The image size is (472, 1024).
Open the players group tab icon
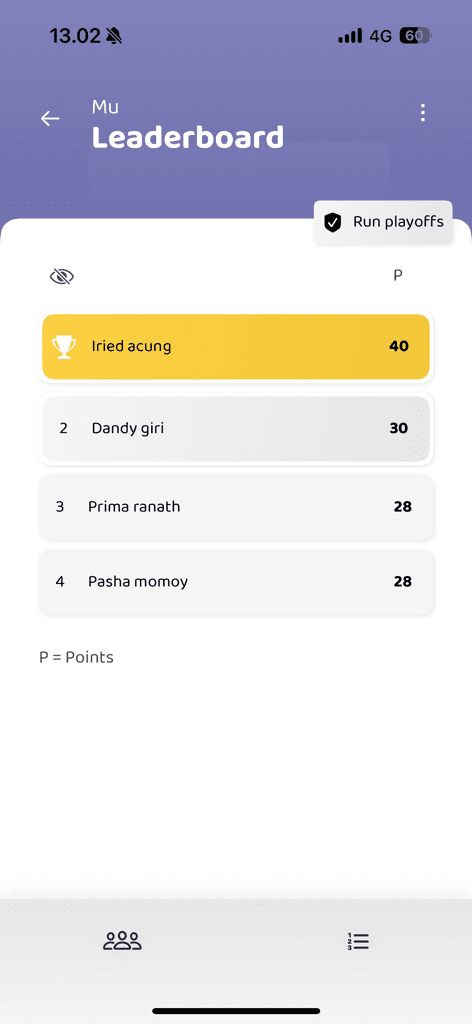(122, 940)
